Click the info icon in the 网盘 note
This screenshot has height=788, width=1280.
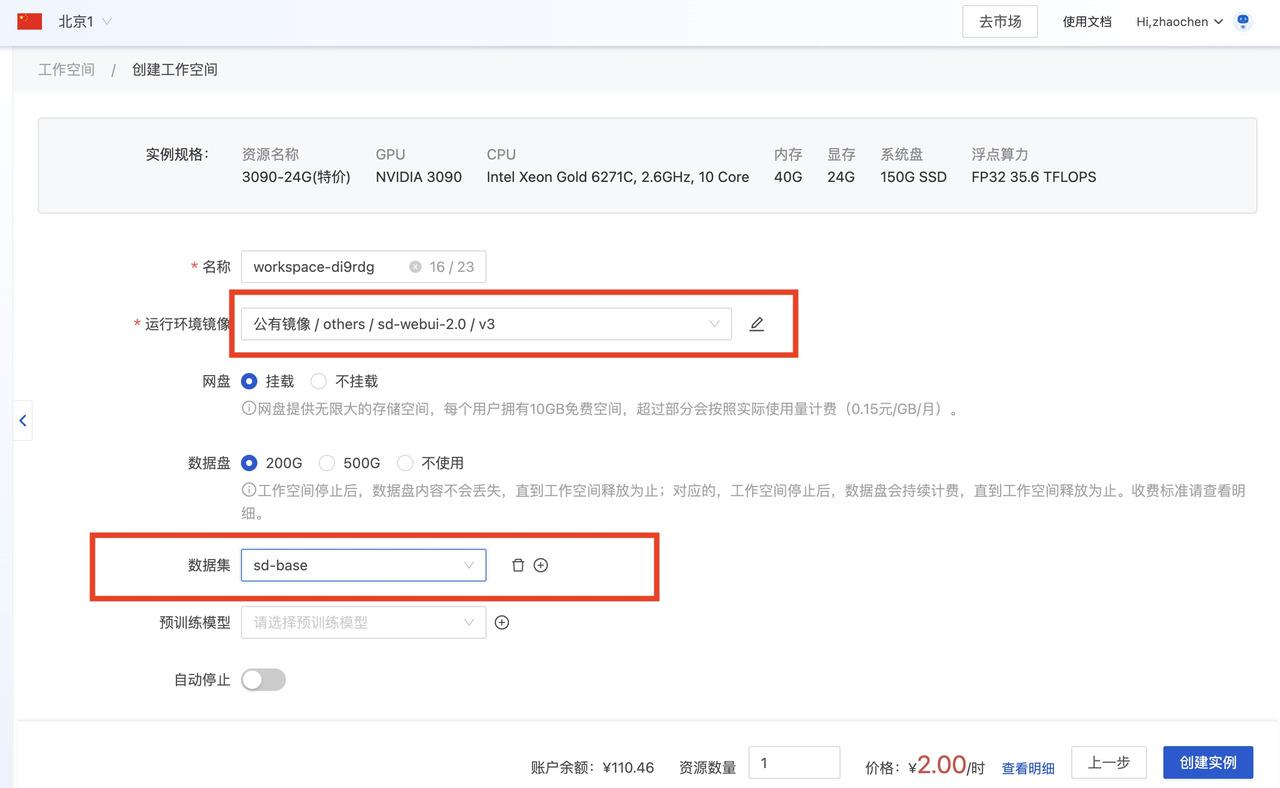click(x=249, y=409)
